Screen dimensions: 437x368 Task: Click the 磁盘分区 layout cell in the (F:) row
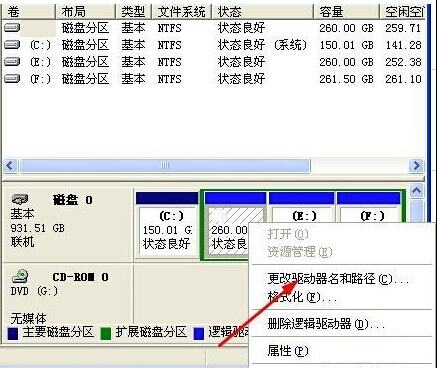[85, 79]
